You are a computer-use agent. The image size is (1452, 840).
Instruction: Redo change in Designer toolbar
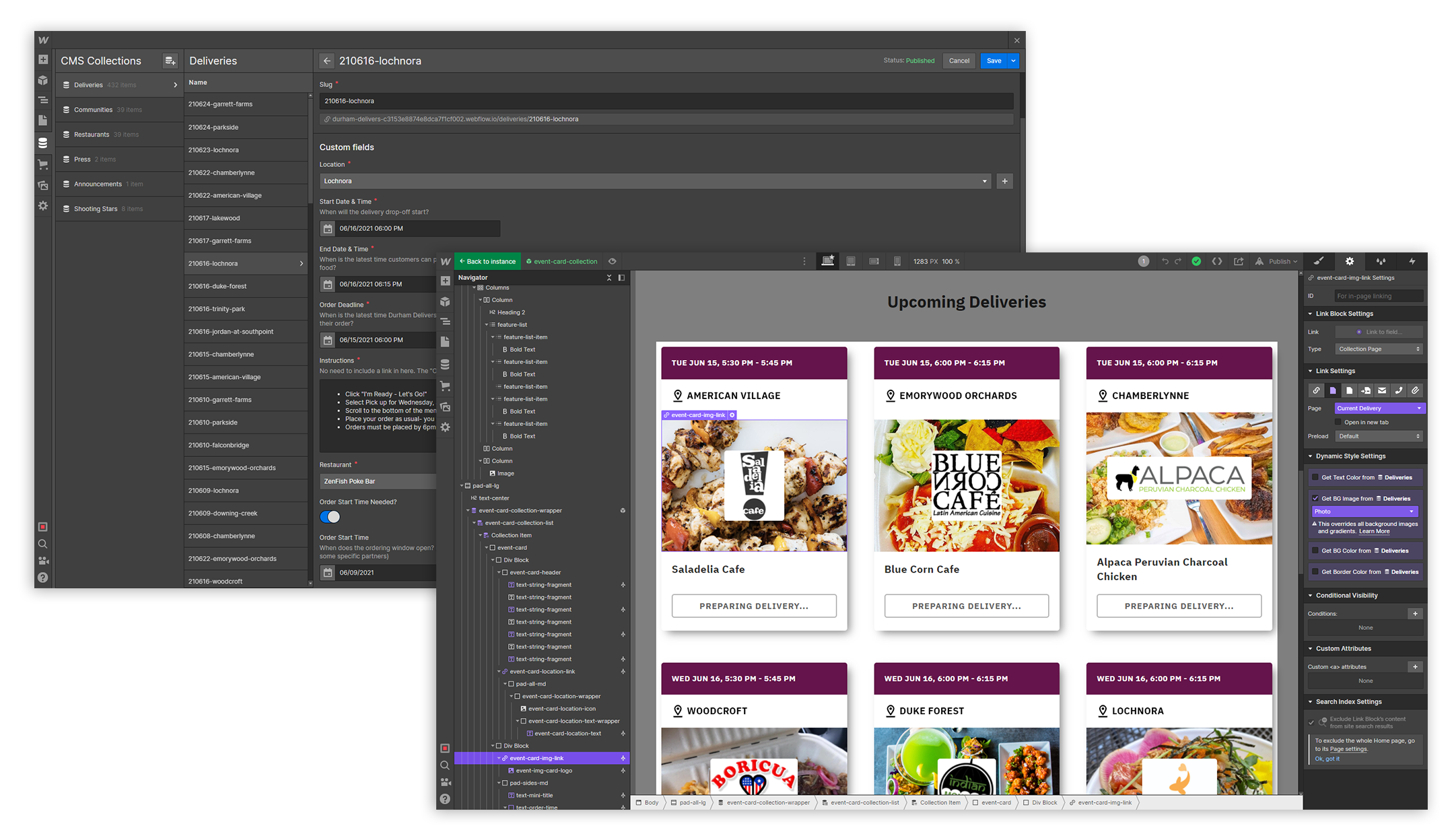pos(1178,261)
